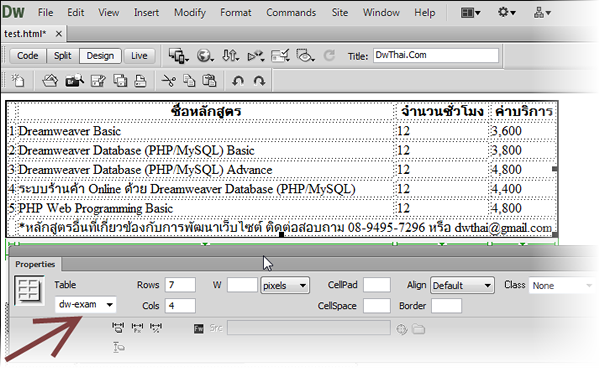This screenshot has width=600, height=368.
Task: Click the Paste clipboard icon
Action: [x=209, y=81]
